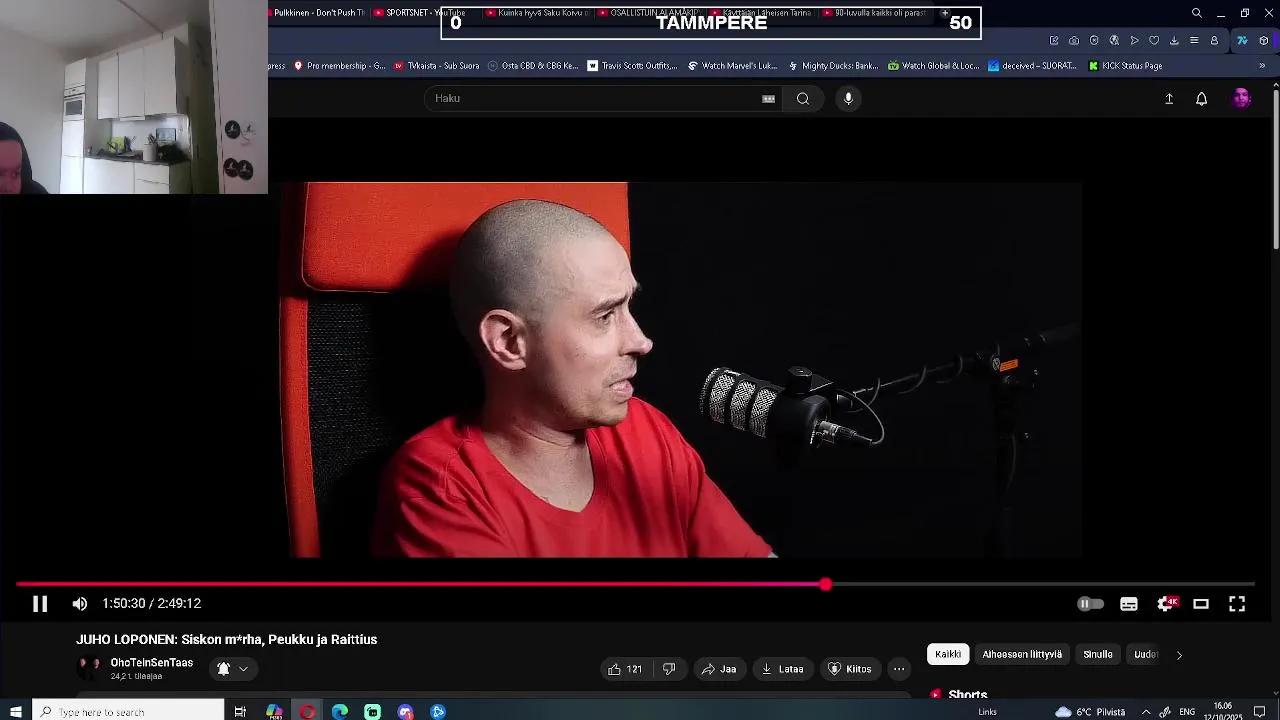Image resolution: width=1280 pixels, height=720 pixels.
Task: Click the Lataa download button
Action: pyautogui.click(x=782, y=669)
